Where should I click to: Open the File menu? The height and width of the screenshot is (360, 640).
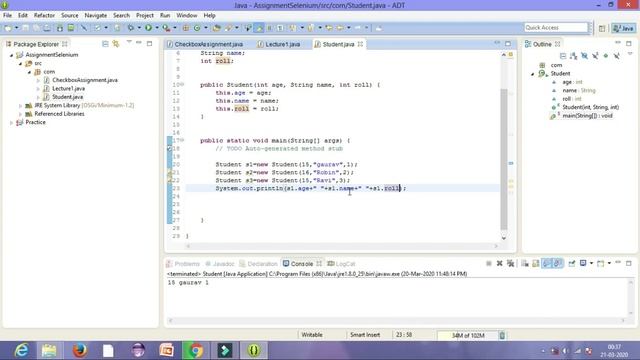point(7,15)
